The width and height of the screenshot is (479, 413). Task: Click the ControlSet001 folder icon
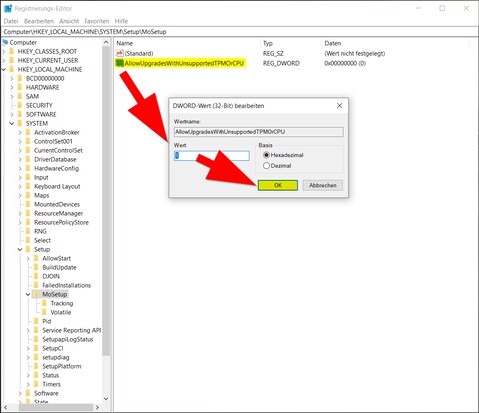28,141
